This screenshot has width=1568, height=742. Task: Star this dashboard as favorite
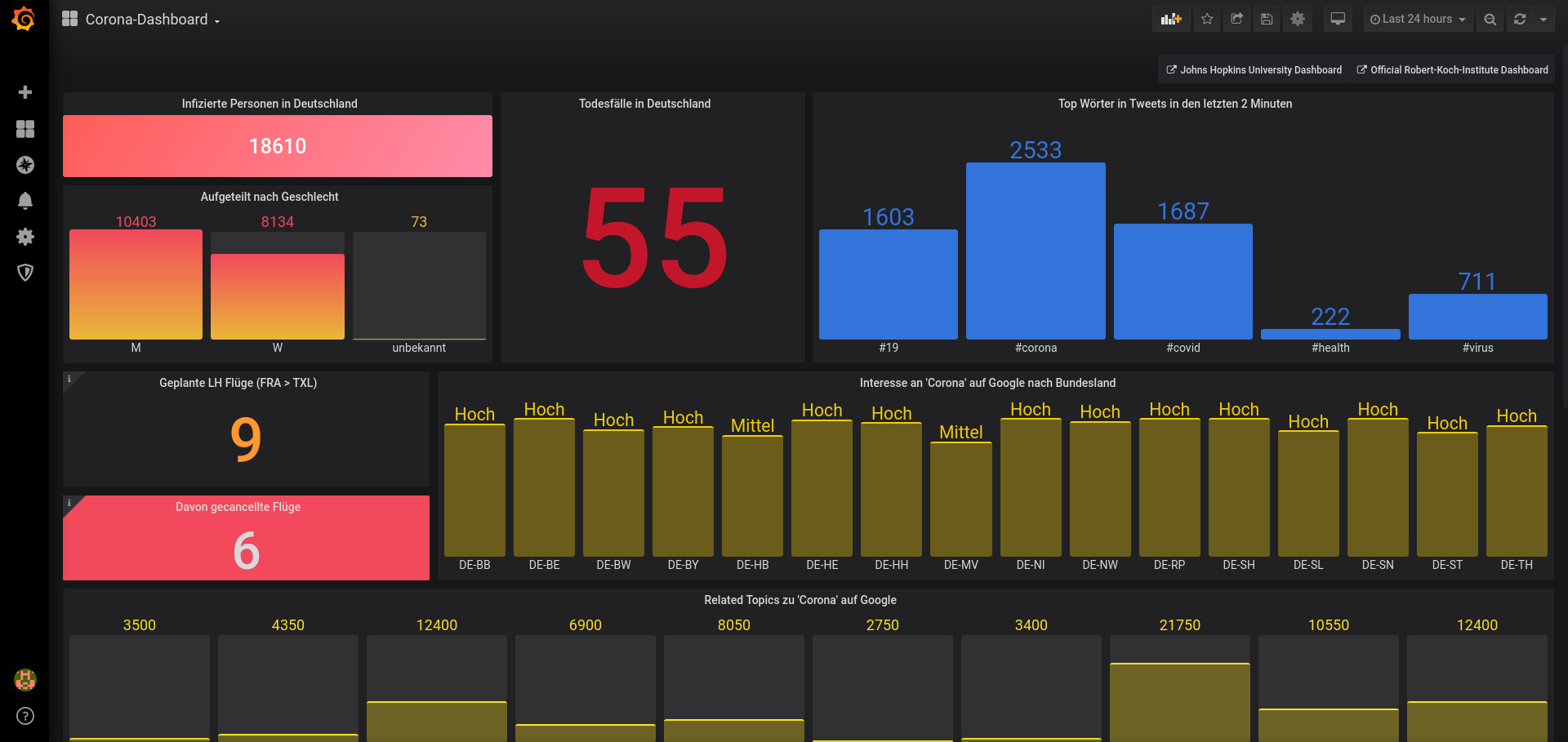point(1207,19)
